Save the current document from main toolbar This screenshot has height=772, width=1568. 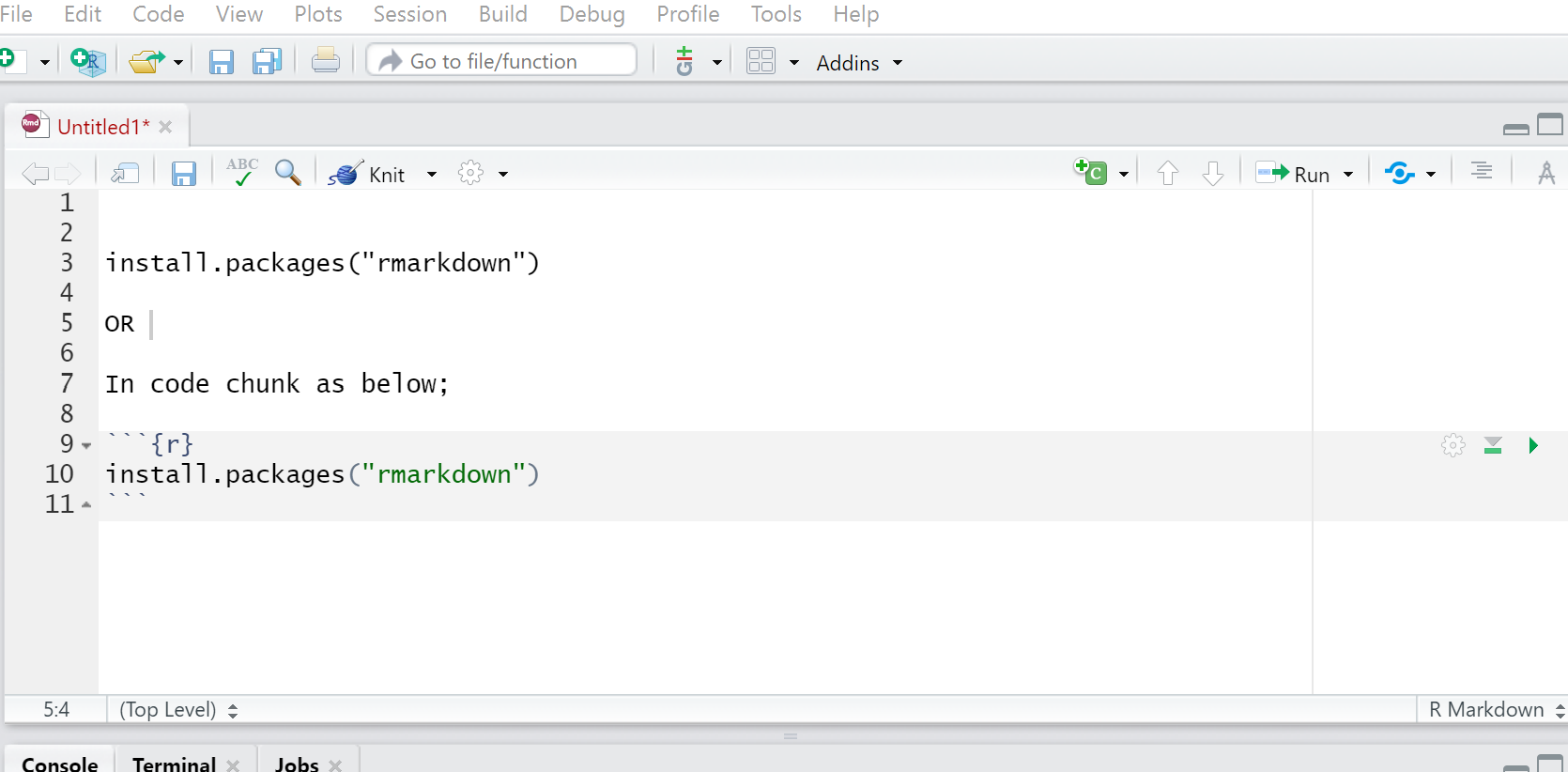(x=222, y=62)
